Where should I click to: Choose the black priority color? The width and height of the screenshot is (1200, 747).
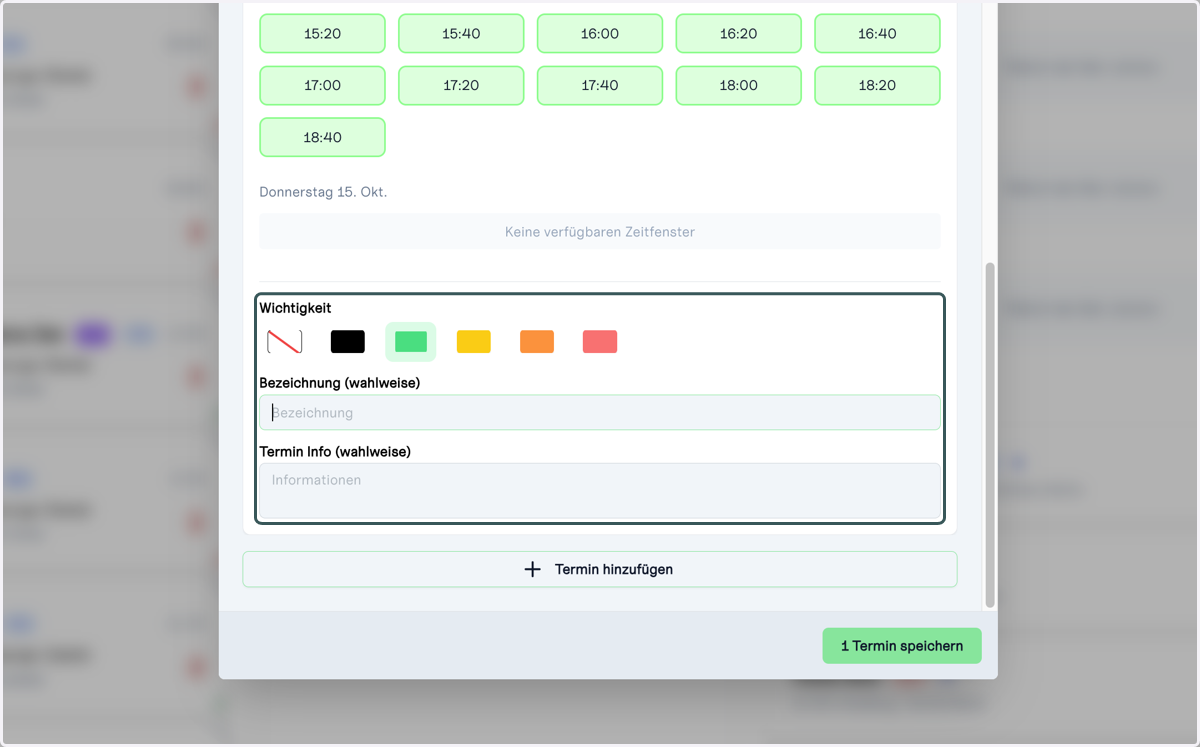pyautogui.click(x=348, y=342)
